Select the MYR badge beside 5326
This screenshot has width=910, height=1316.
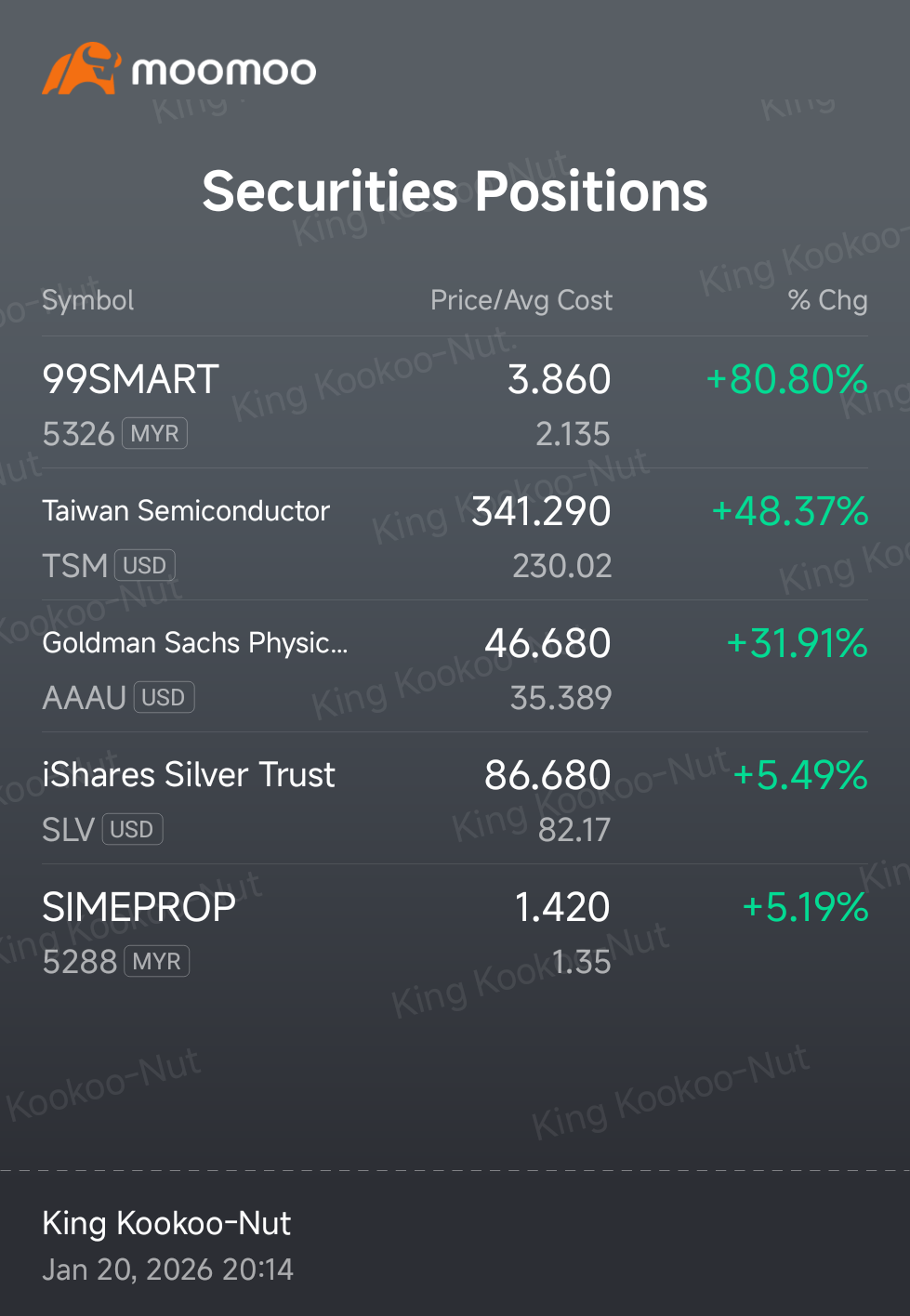[155, 433]
